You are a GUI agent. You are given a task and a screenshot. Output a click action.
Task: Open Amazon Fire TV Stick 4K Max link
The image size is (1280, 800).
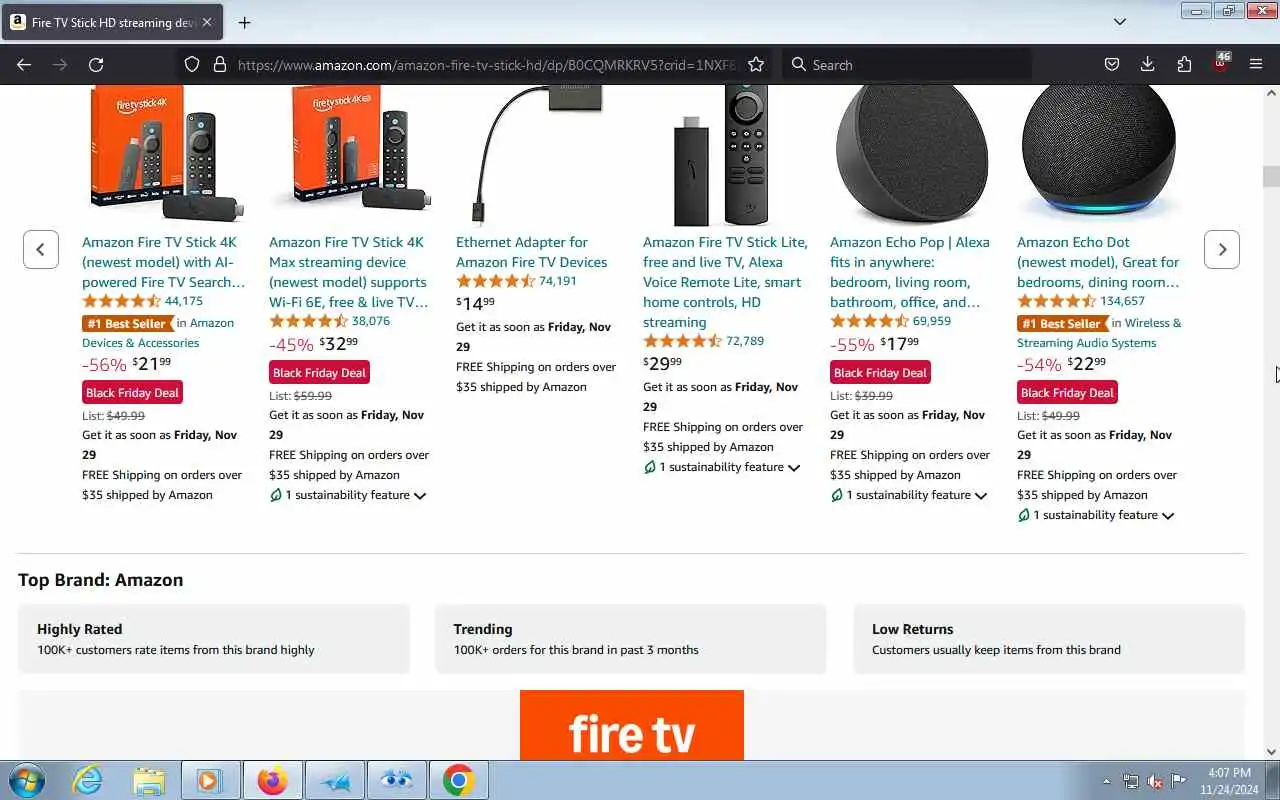(348, 272)
